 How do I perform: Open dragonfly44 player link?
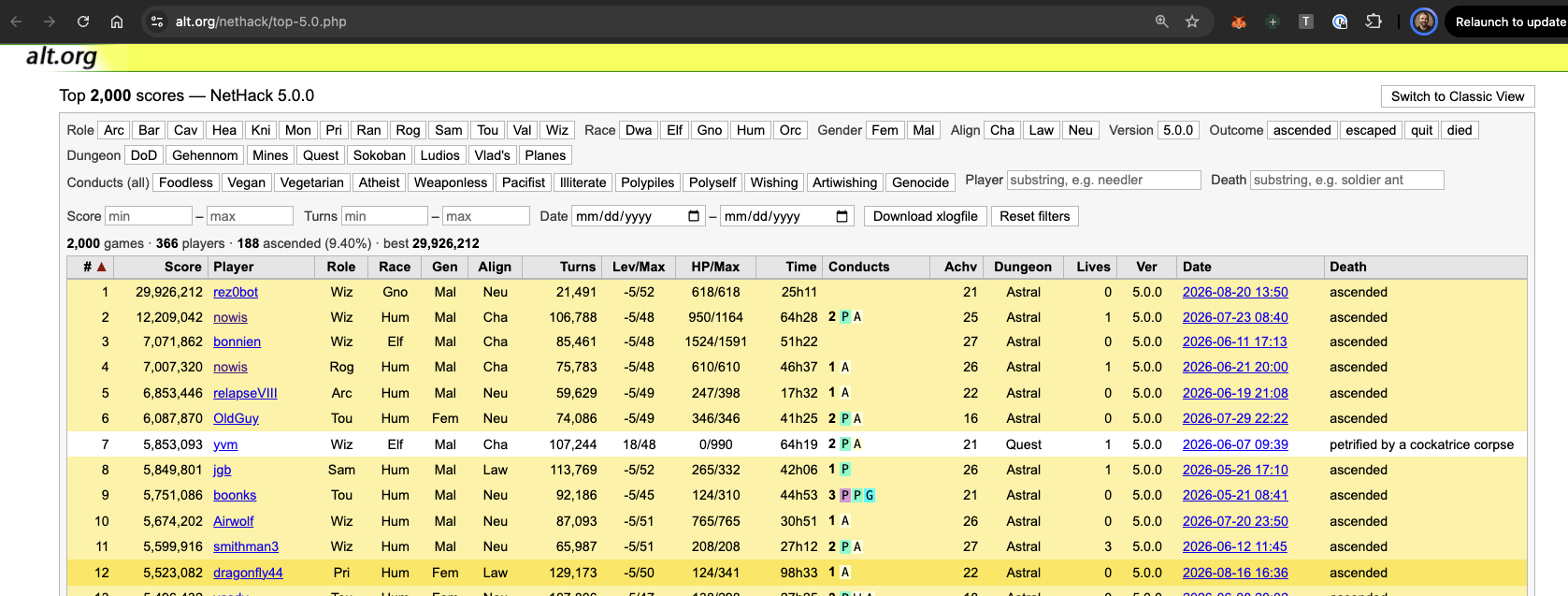coord(248,573)
